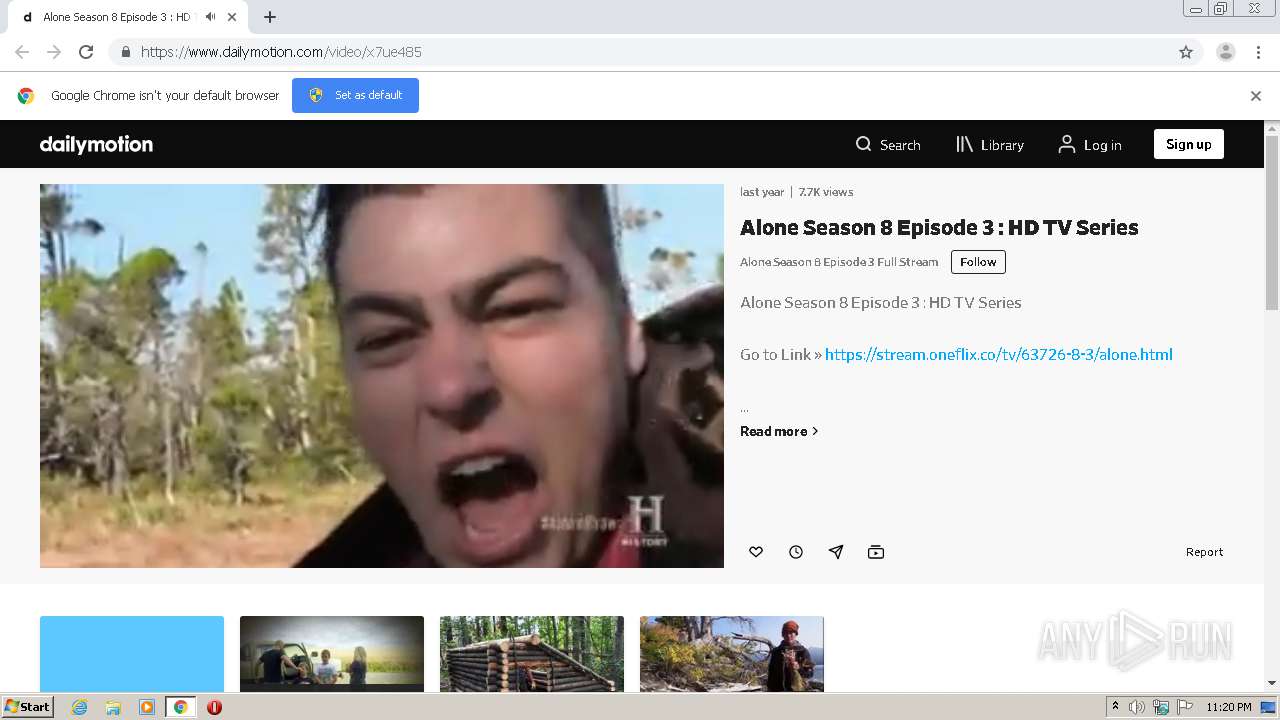Image resolution: width=1280 pixels, height=720 pixels.
Task: View site information lock icon
Action: point(125,52)
